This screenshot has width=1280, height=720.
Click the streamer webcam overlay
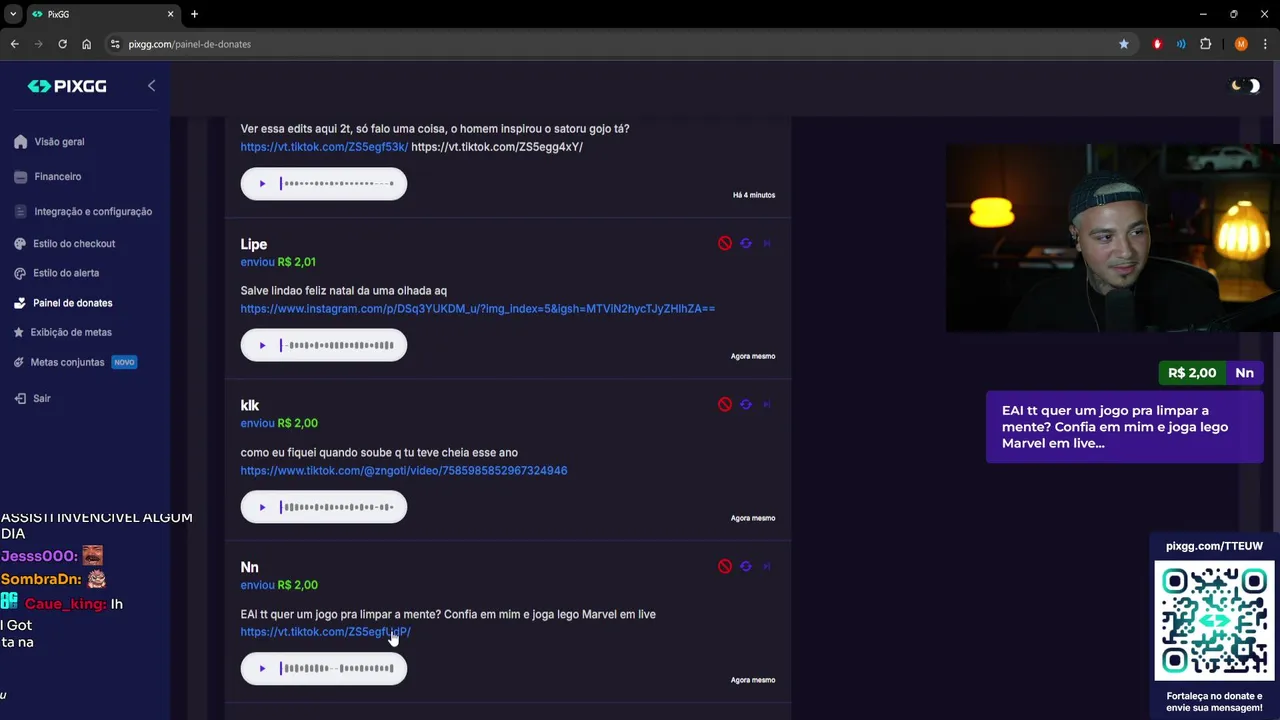tap(1112, 238)
